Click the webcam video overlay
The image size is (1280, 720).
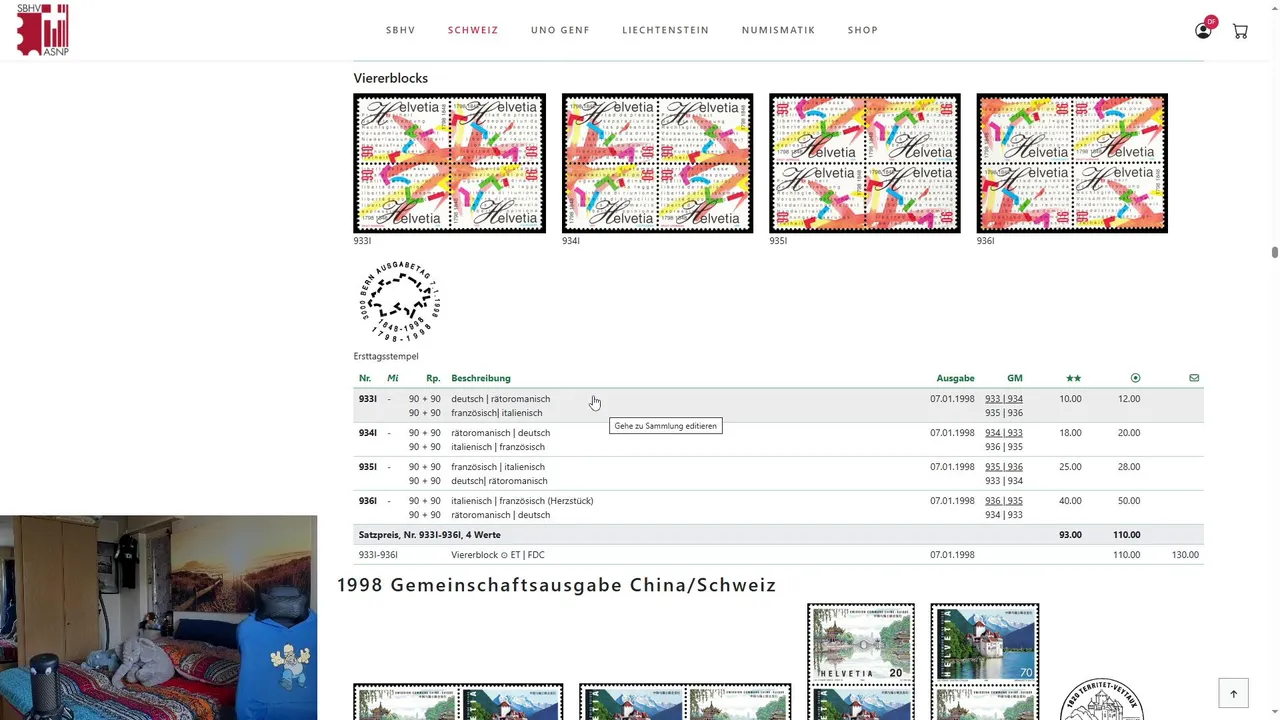click(158, 617)
